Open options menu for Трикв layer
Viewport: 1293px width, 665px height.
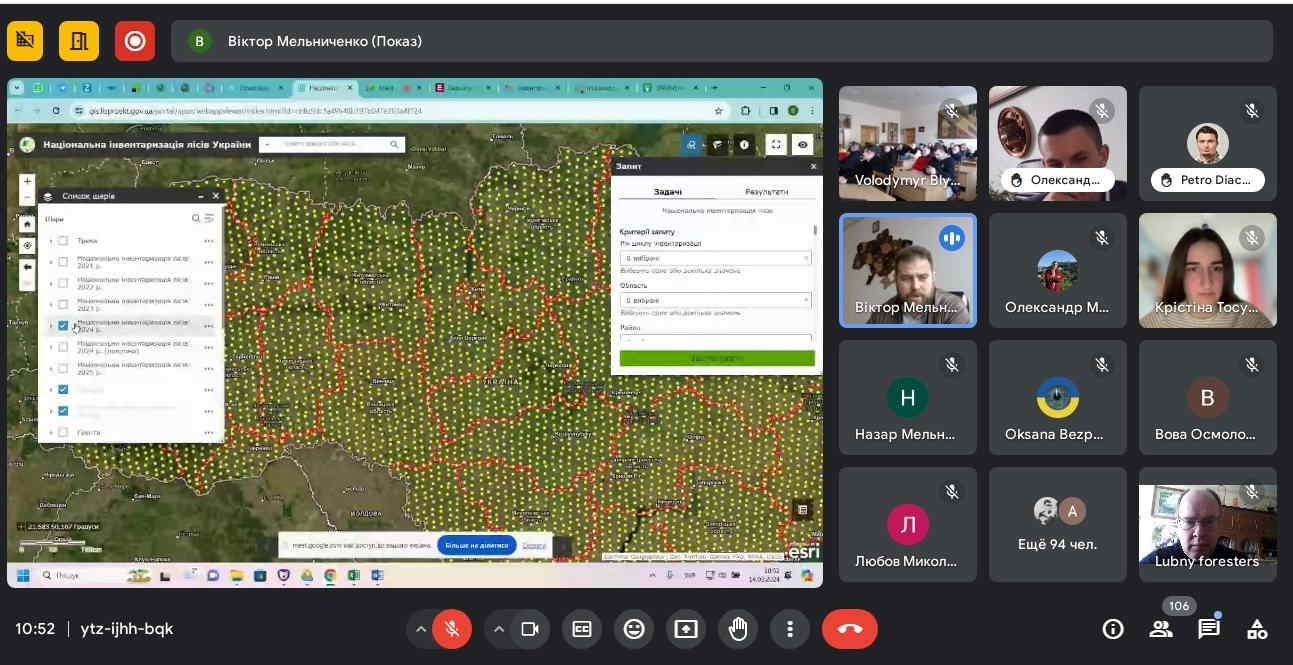pos(209,241)
